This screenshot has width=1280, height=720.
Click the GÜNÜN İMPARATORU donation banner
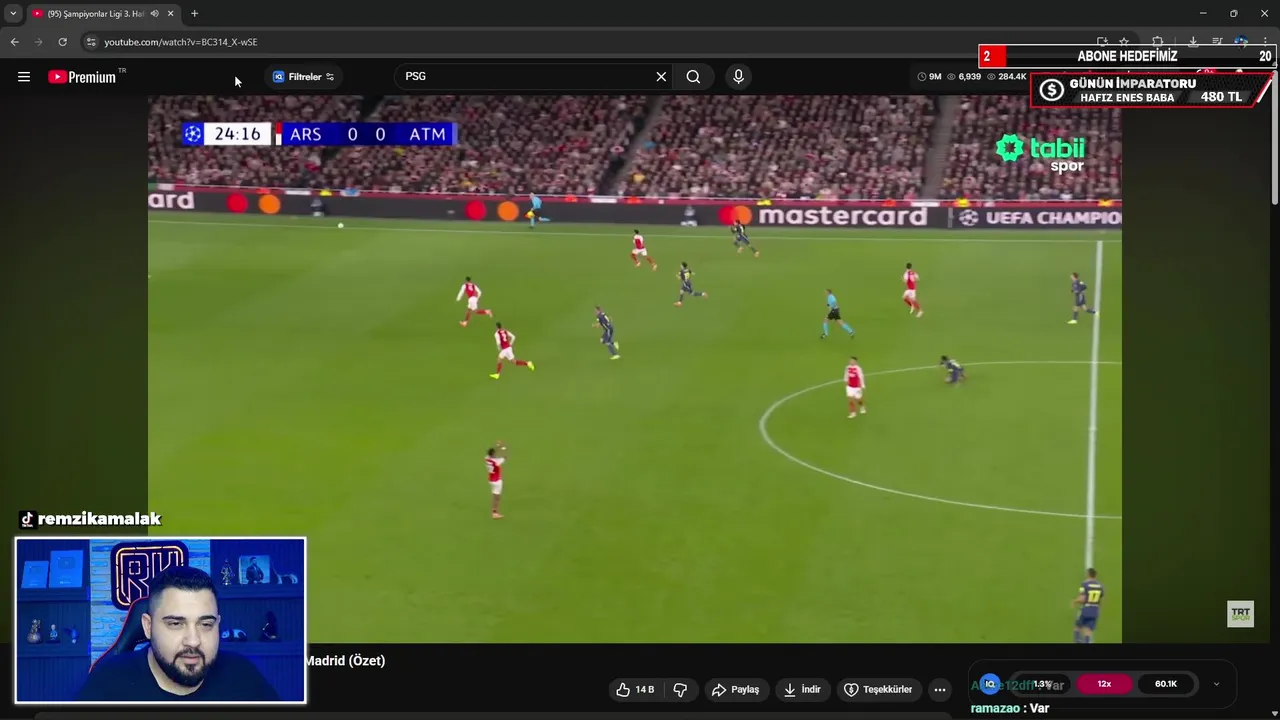coord(1152,90)
